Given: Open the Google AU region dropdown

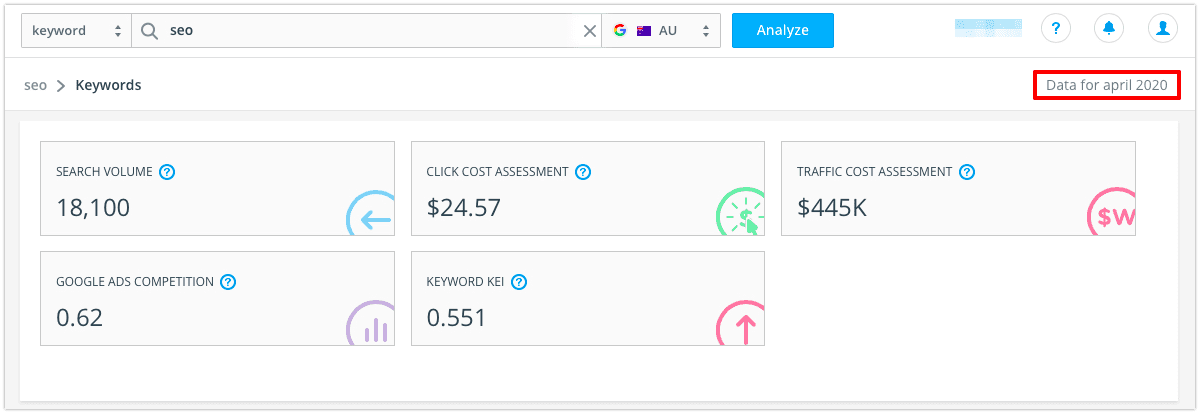Looking at the screenshot, I should [661, 30].
